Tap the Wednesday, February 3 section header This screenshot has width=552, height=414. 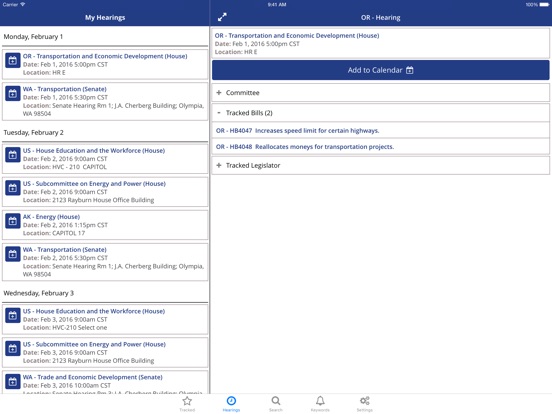[x=39, y=293]
